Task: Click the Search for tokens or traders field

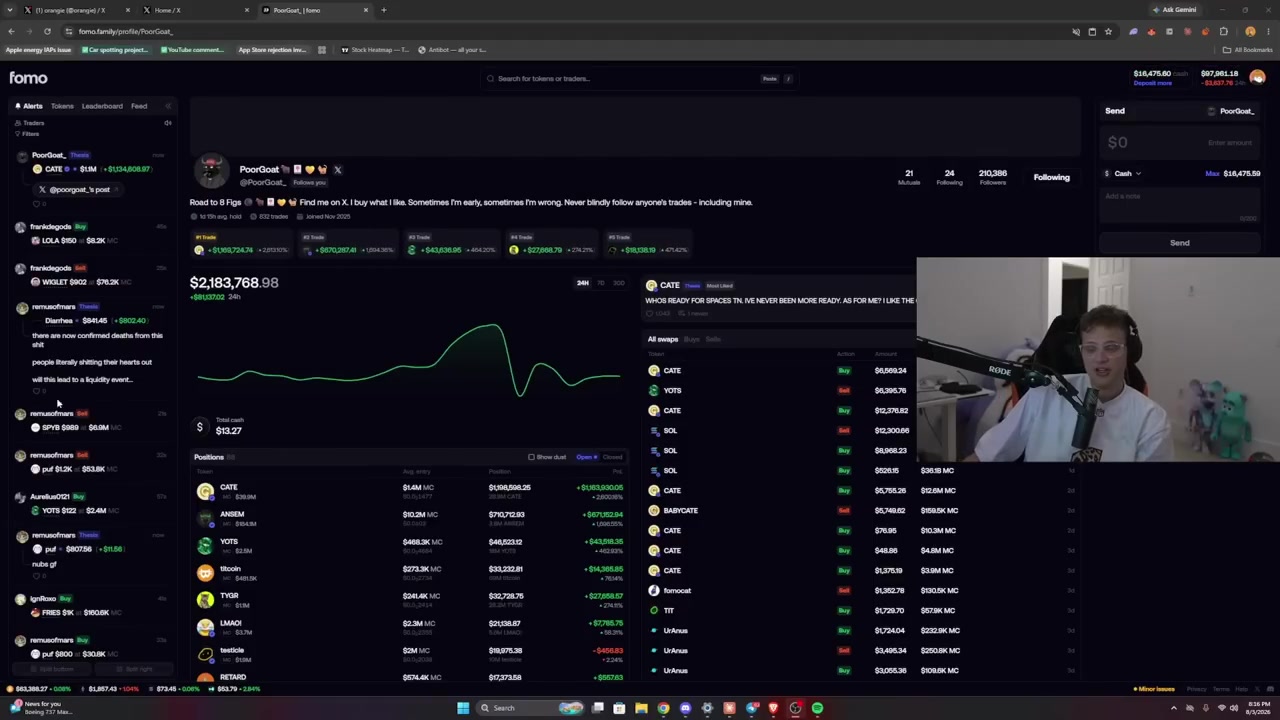Action: pos(638,78)
